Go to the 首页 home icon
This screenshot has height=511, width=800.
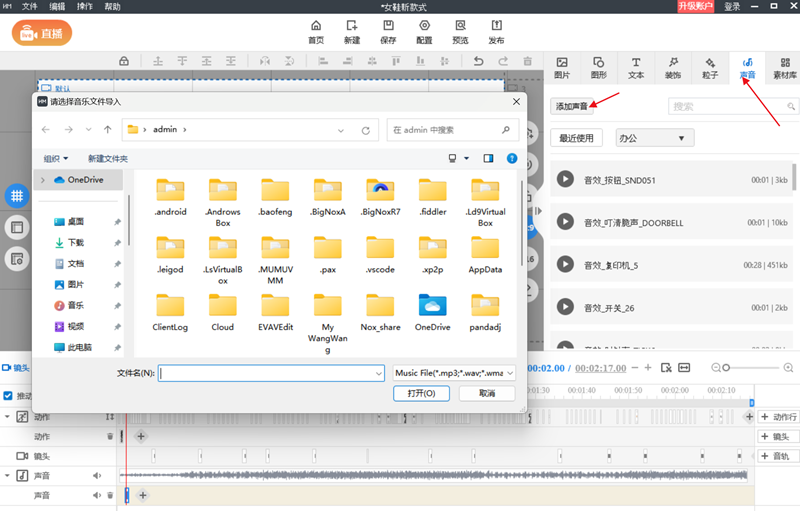316,32
